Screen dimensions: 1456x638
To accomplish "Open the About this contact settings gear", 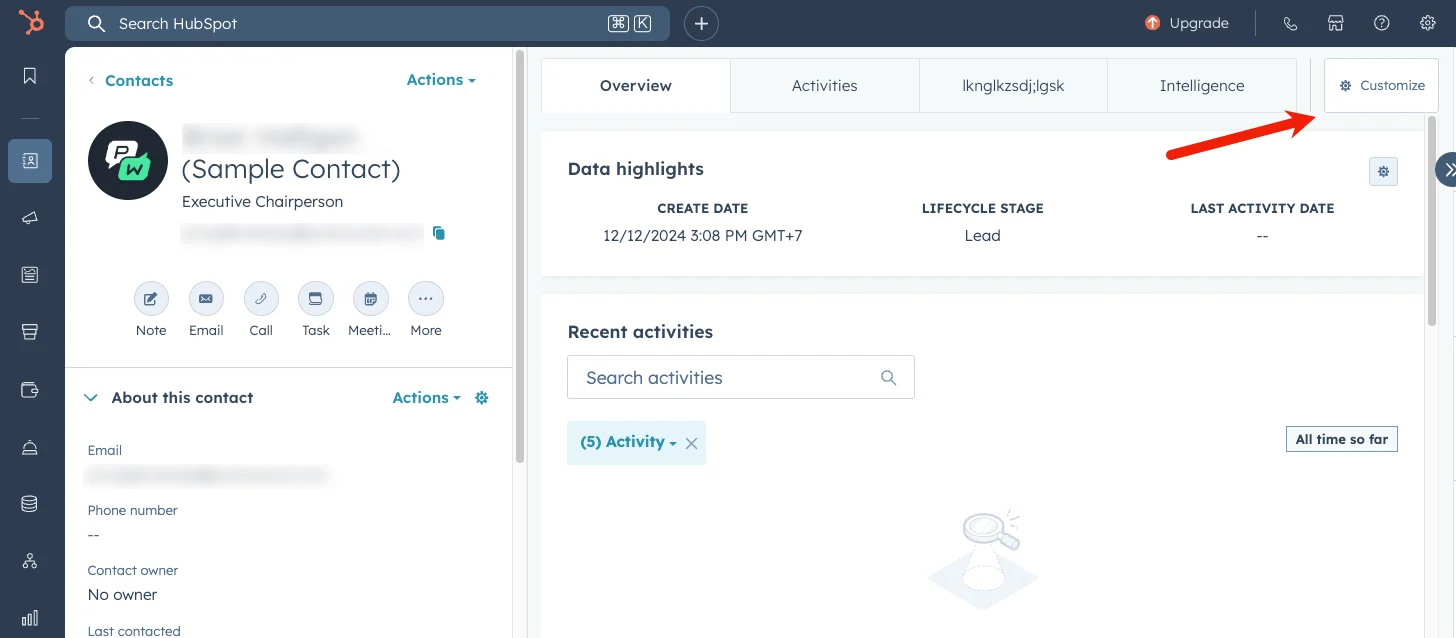I will point(481,397).
